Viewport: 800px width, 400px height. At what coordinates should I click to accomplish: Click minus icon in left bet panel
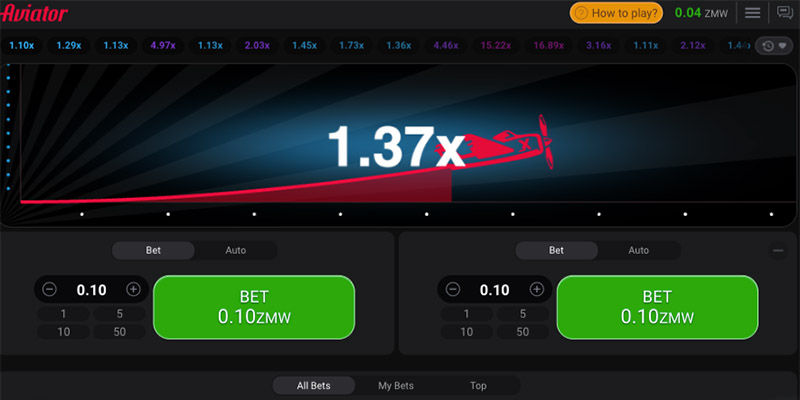point(50,289)
